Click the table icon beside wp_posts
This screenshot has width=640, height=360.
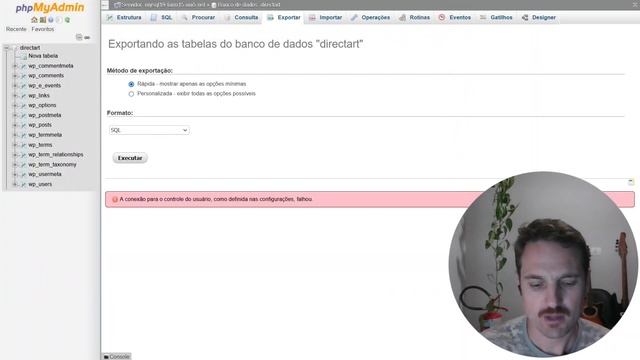tap(23, 125)
